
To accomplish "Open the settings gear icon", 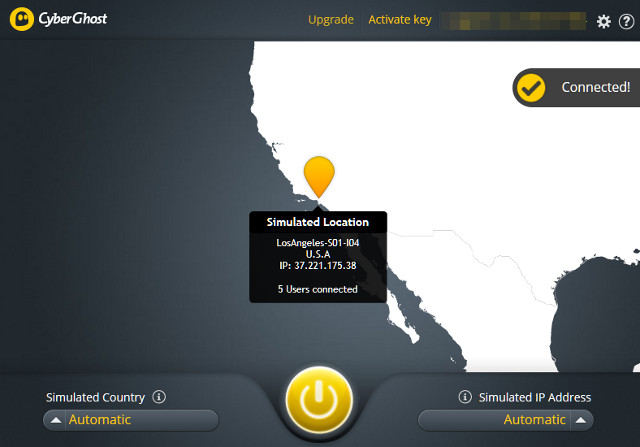I will tap(604, 21).
